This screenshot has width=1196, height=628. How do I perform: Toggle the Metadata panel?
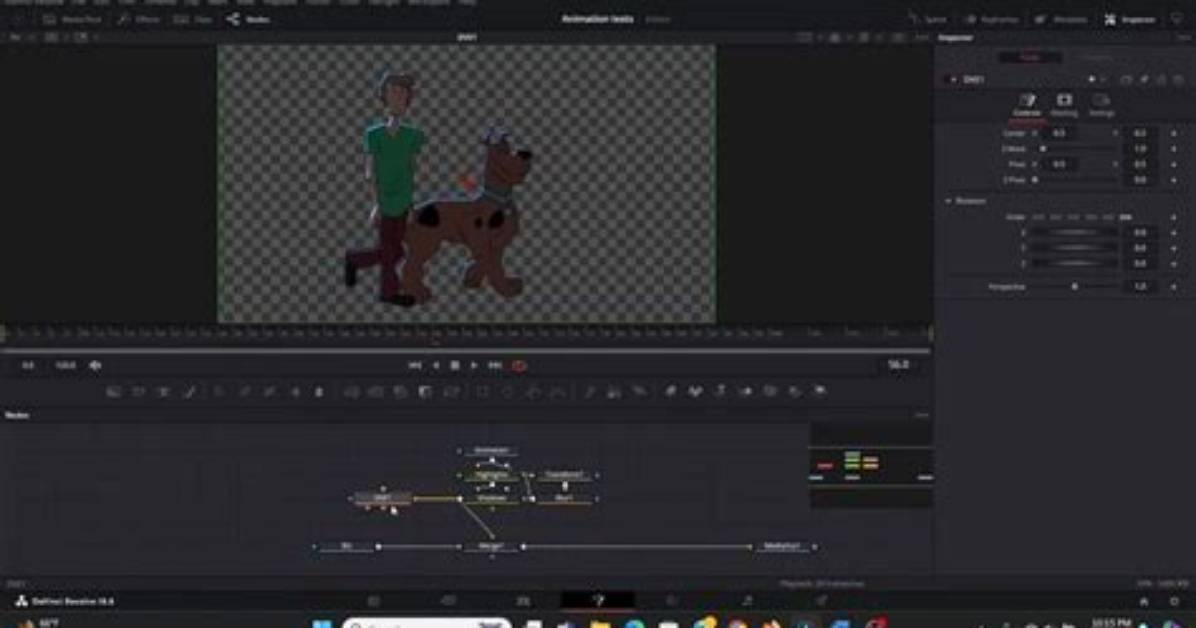pos(1062,19)
